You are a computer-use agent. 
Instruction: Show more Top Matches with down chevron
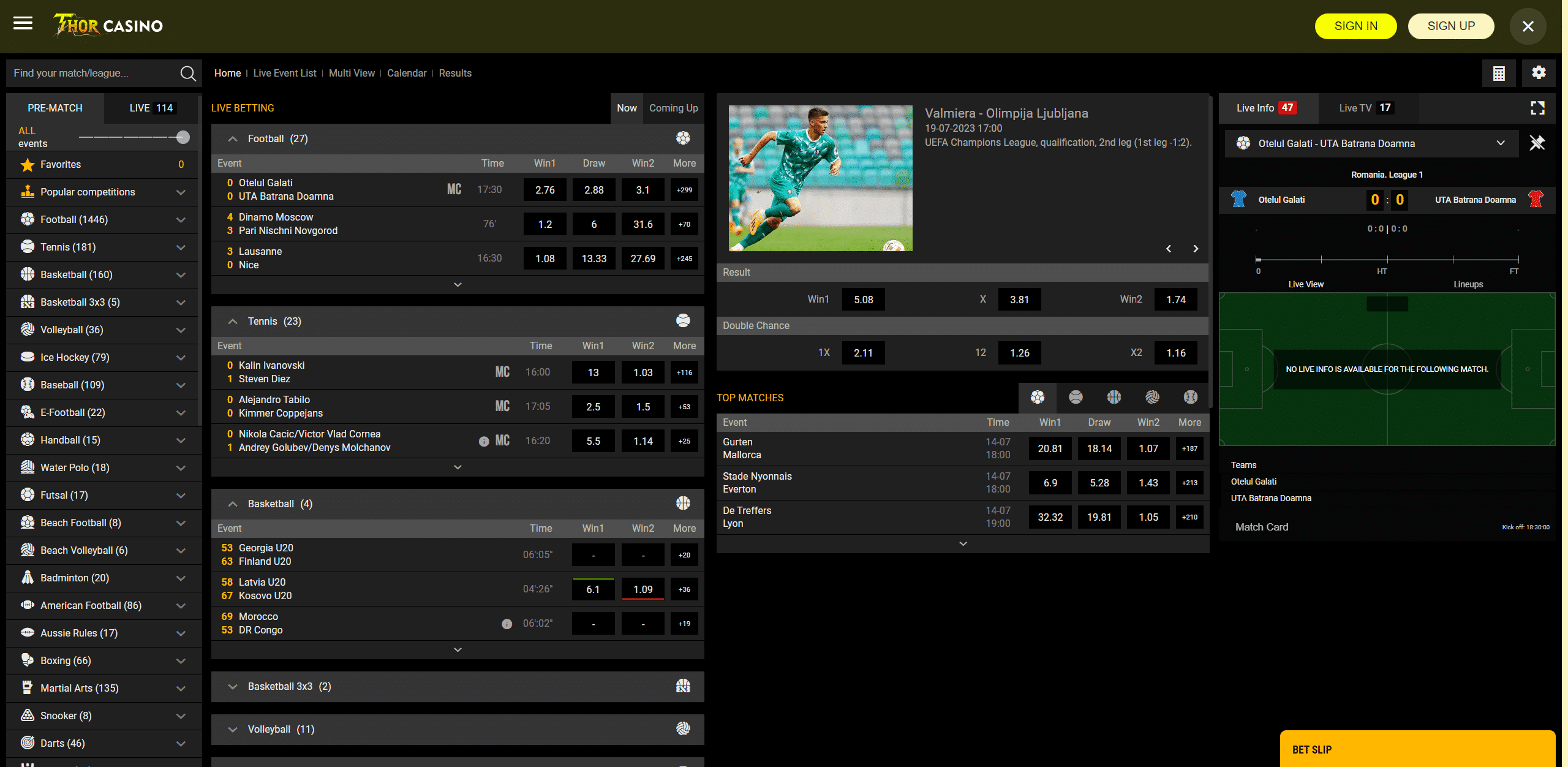tap(963, 544)
